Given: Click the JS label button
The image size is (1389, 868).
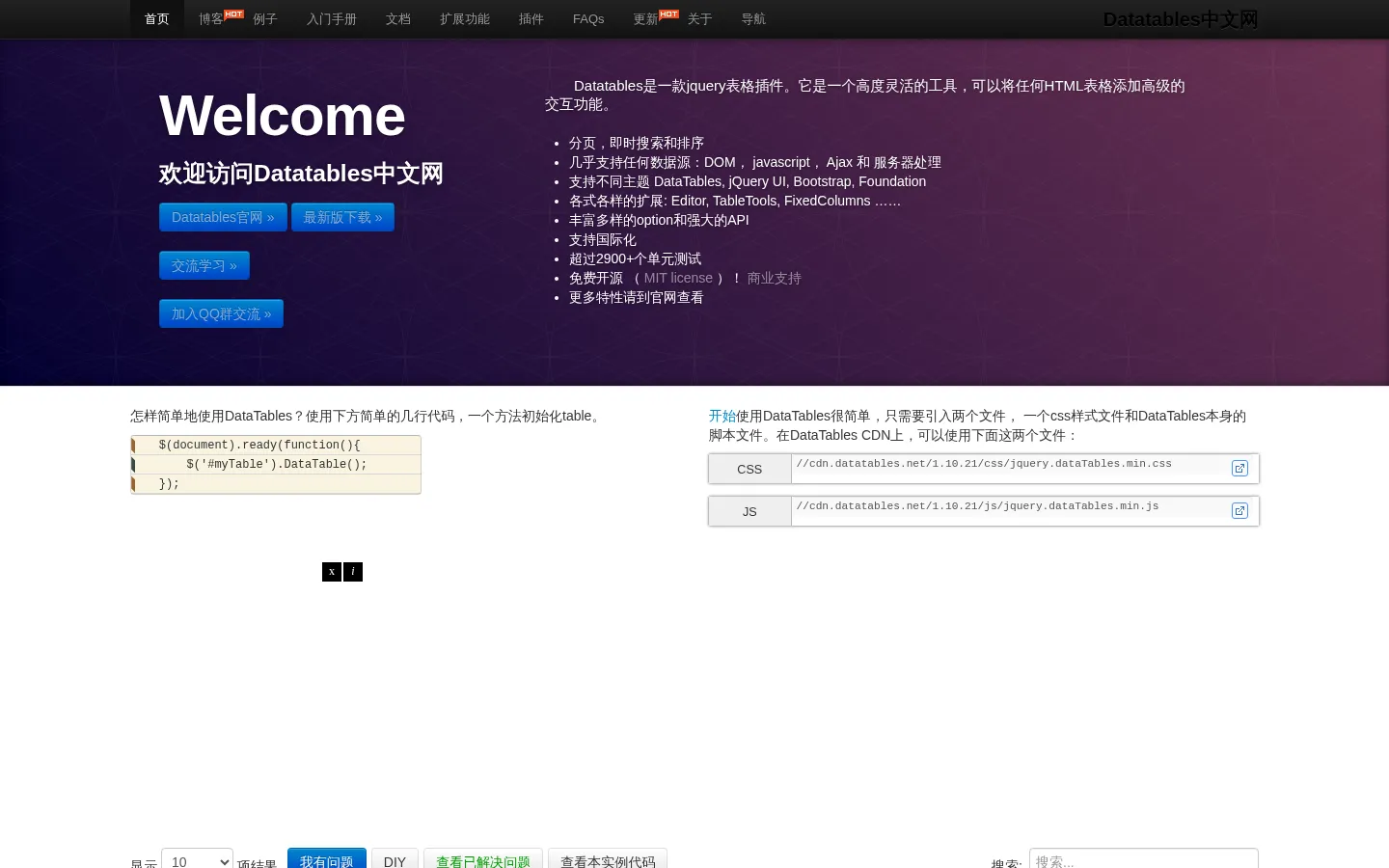Looking at the screenshot, I should 749,511.
